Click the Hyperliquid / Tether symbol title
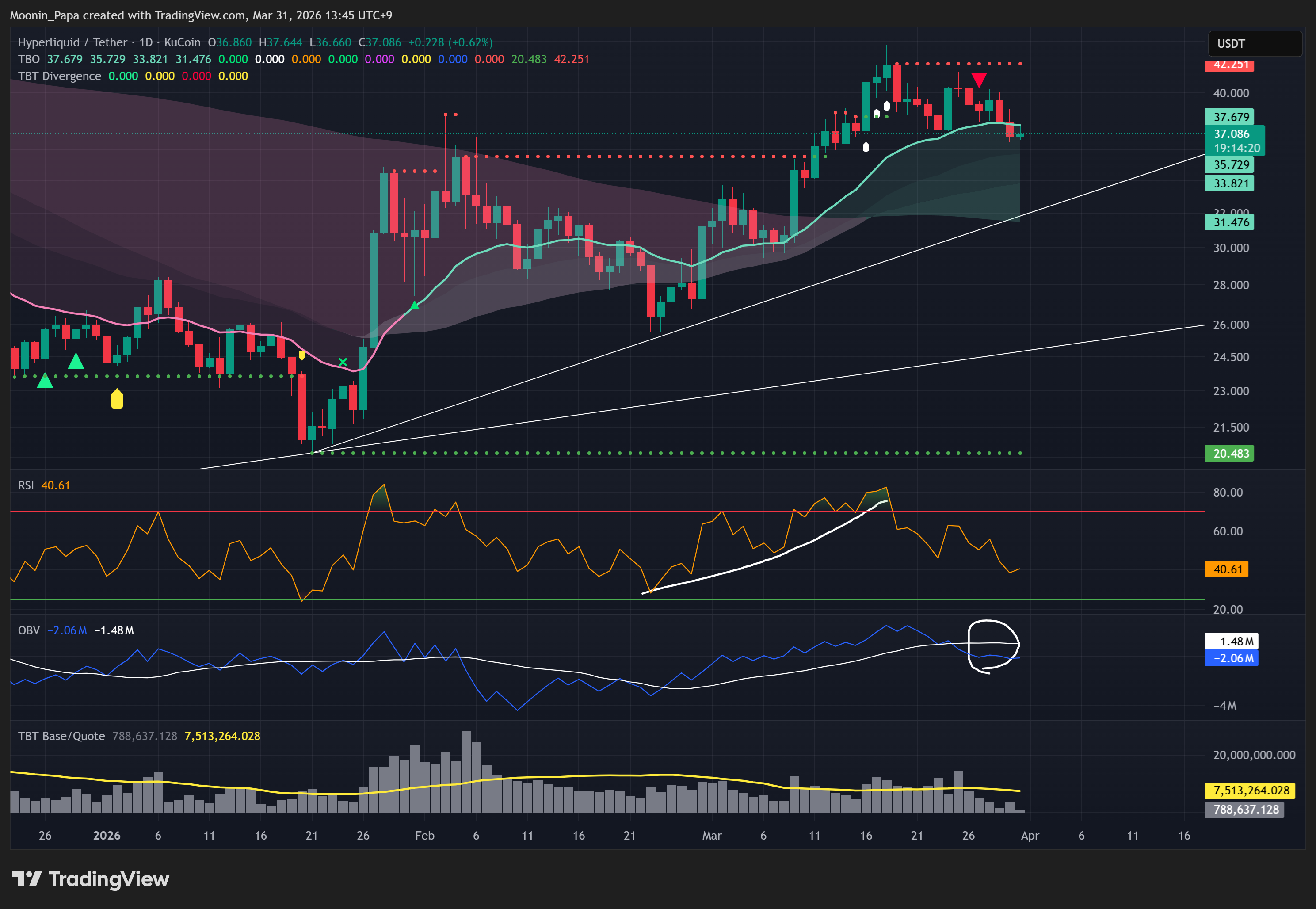Screen dimensions: 1316x909 tap(72, 43)
